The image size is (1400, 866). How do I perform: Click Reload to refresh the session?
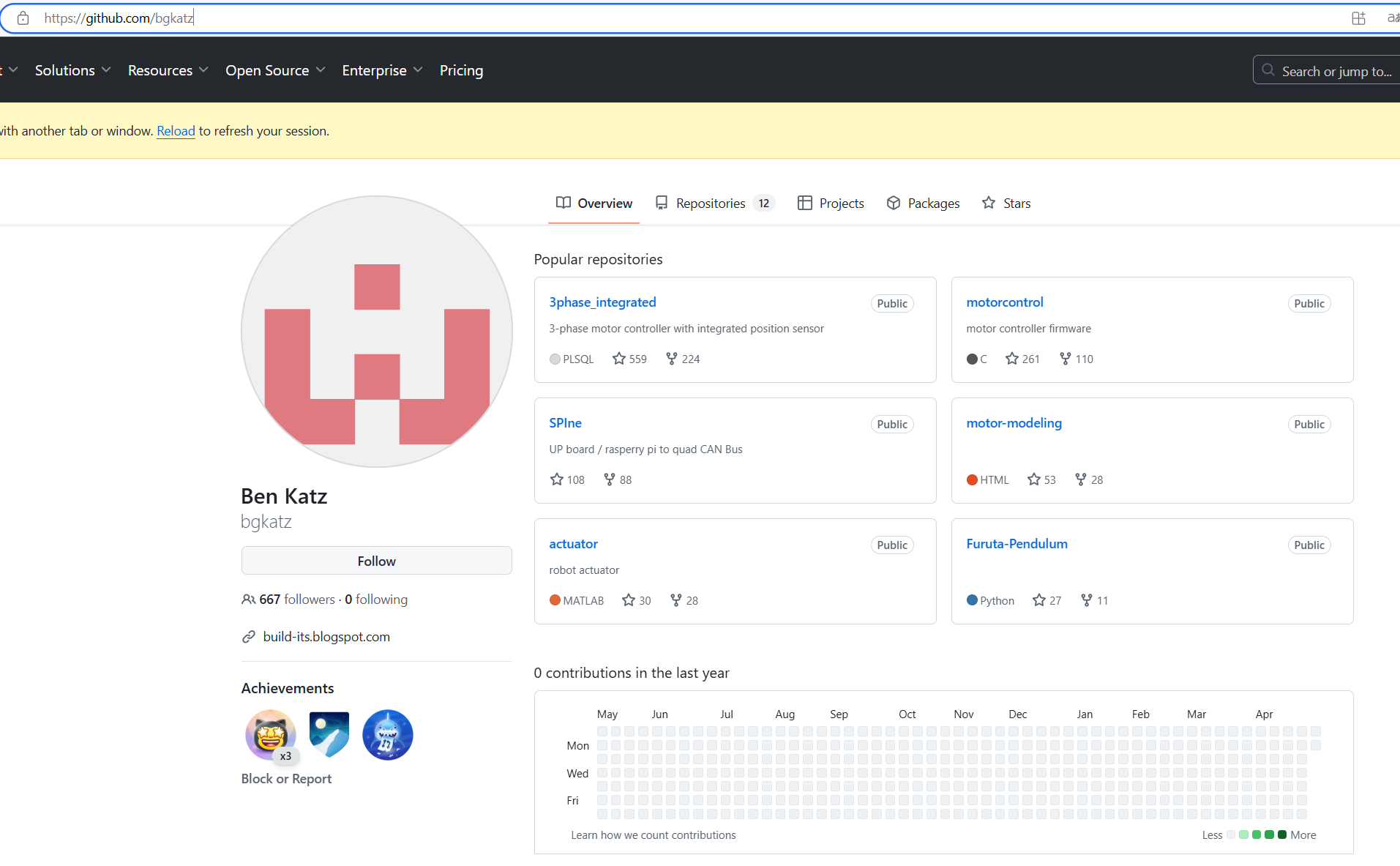tap(176, 130)
